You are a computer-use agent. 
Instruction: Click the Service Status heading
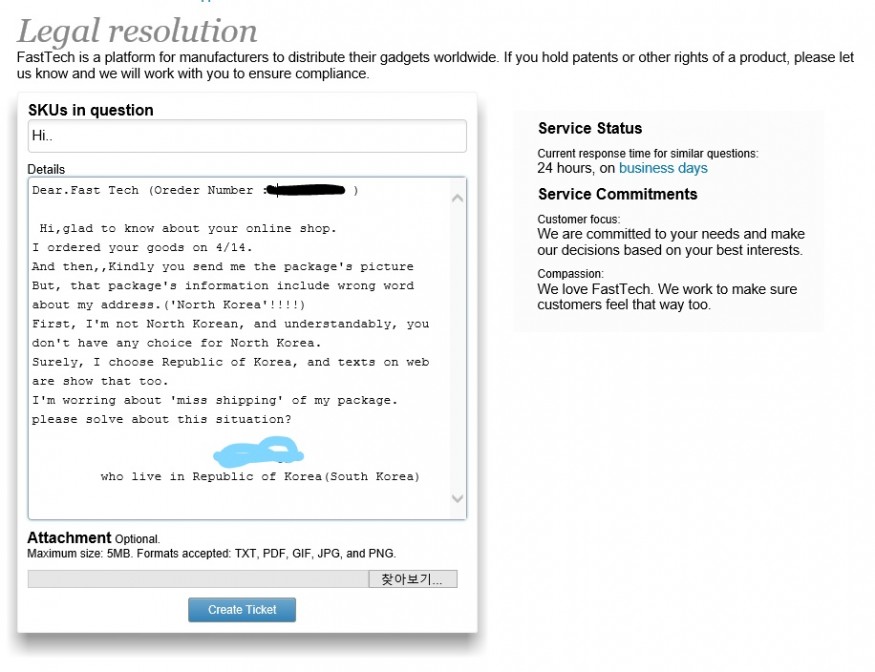590,128
